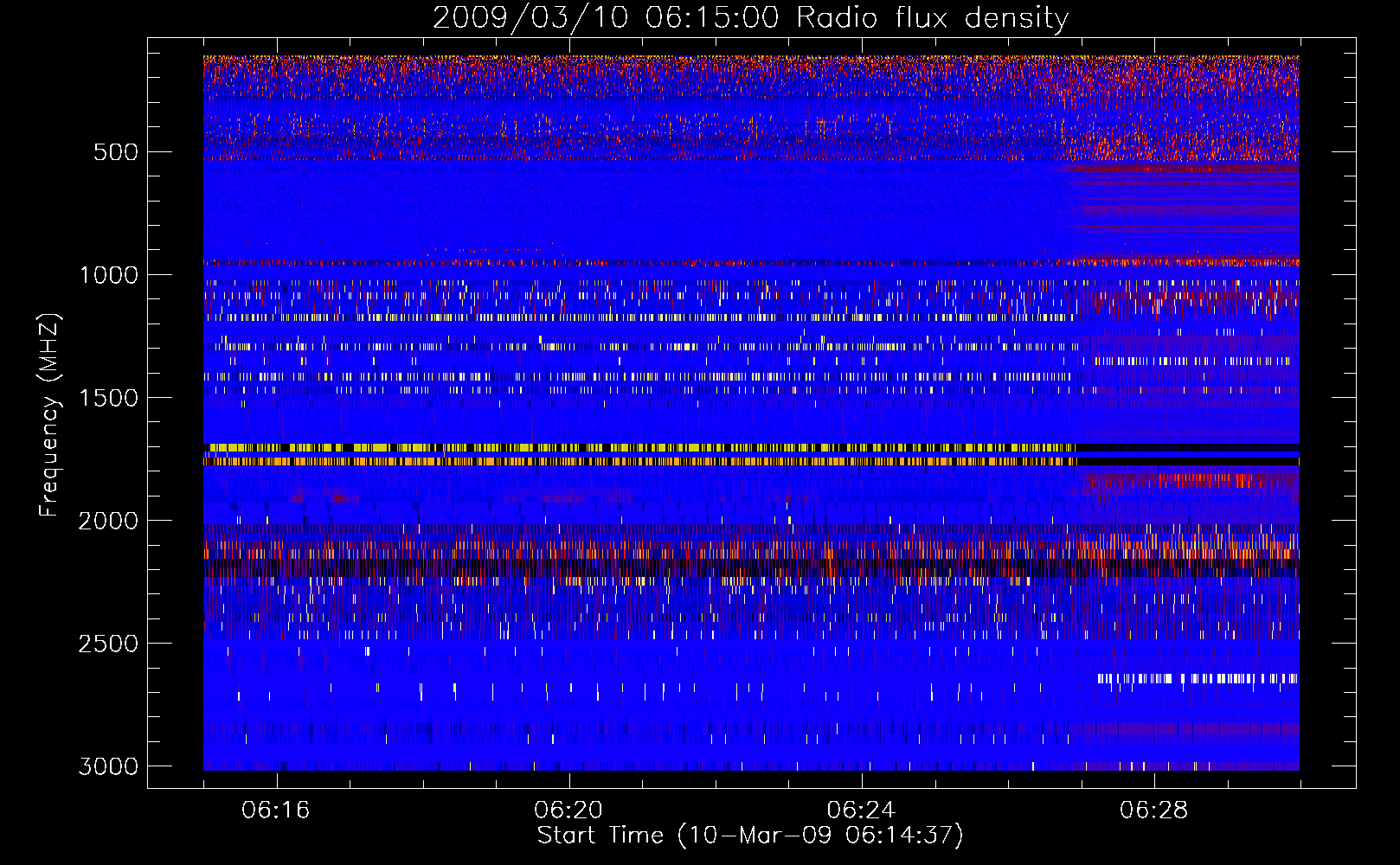
Task: Click the 06:28 time tick label
Action: [1153, 810]
